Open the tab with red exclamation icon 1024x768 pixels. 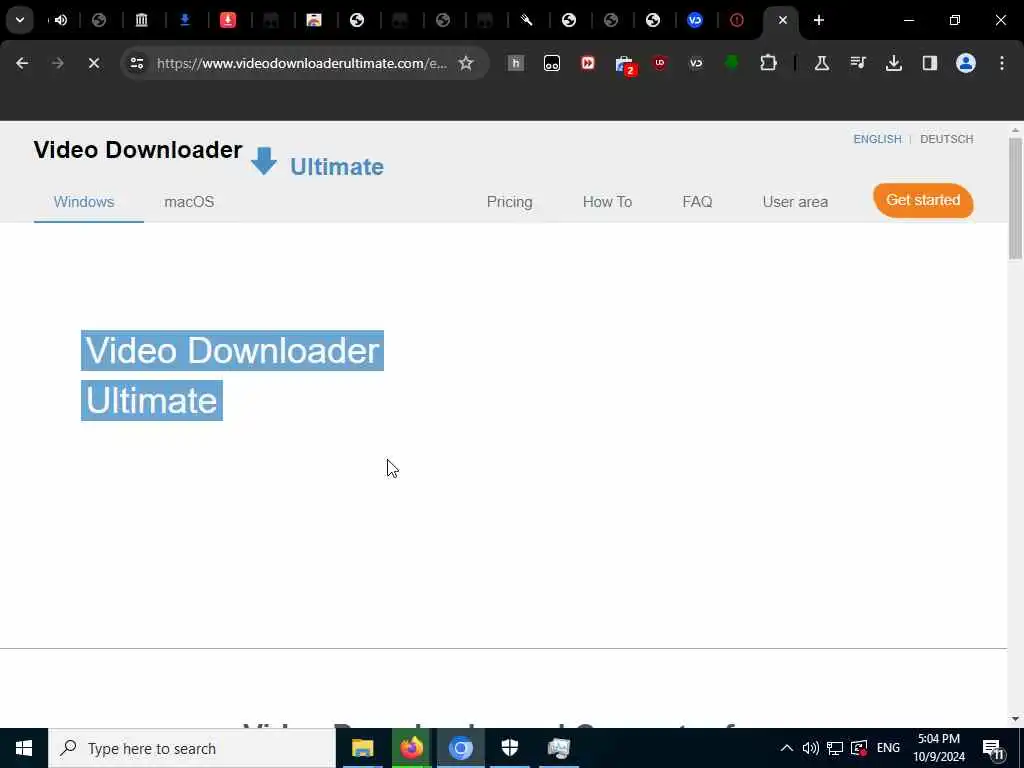737,20
